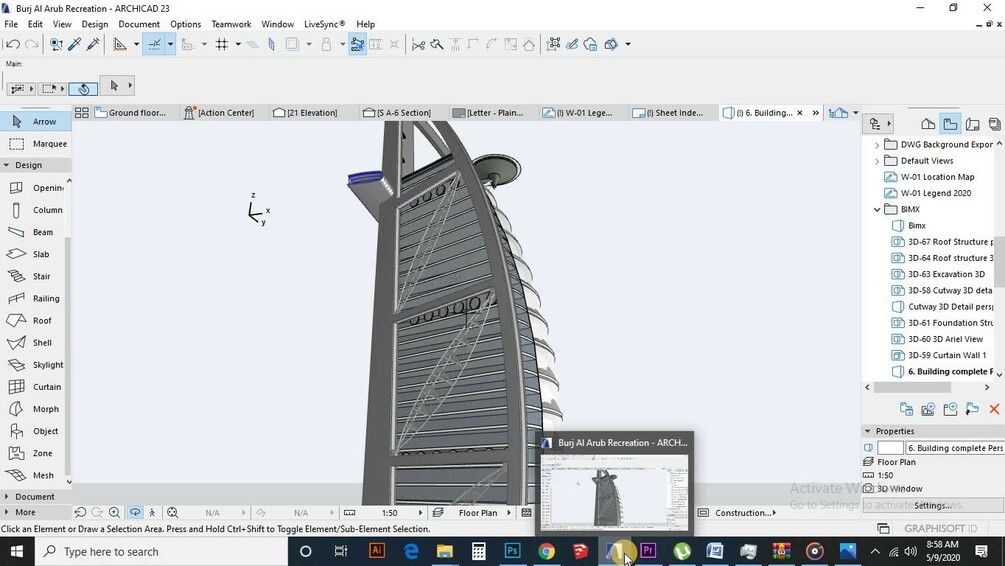The image size is (1005, 566).
Task: Open Adobe Illustrator from the taskbar
Action: click(377, 551)
